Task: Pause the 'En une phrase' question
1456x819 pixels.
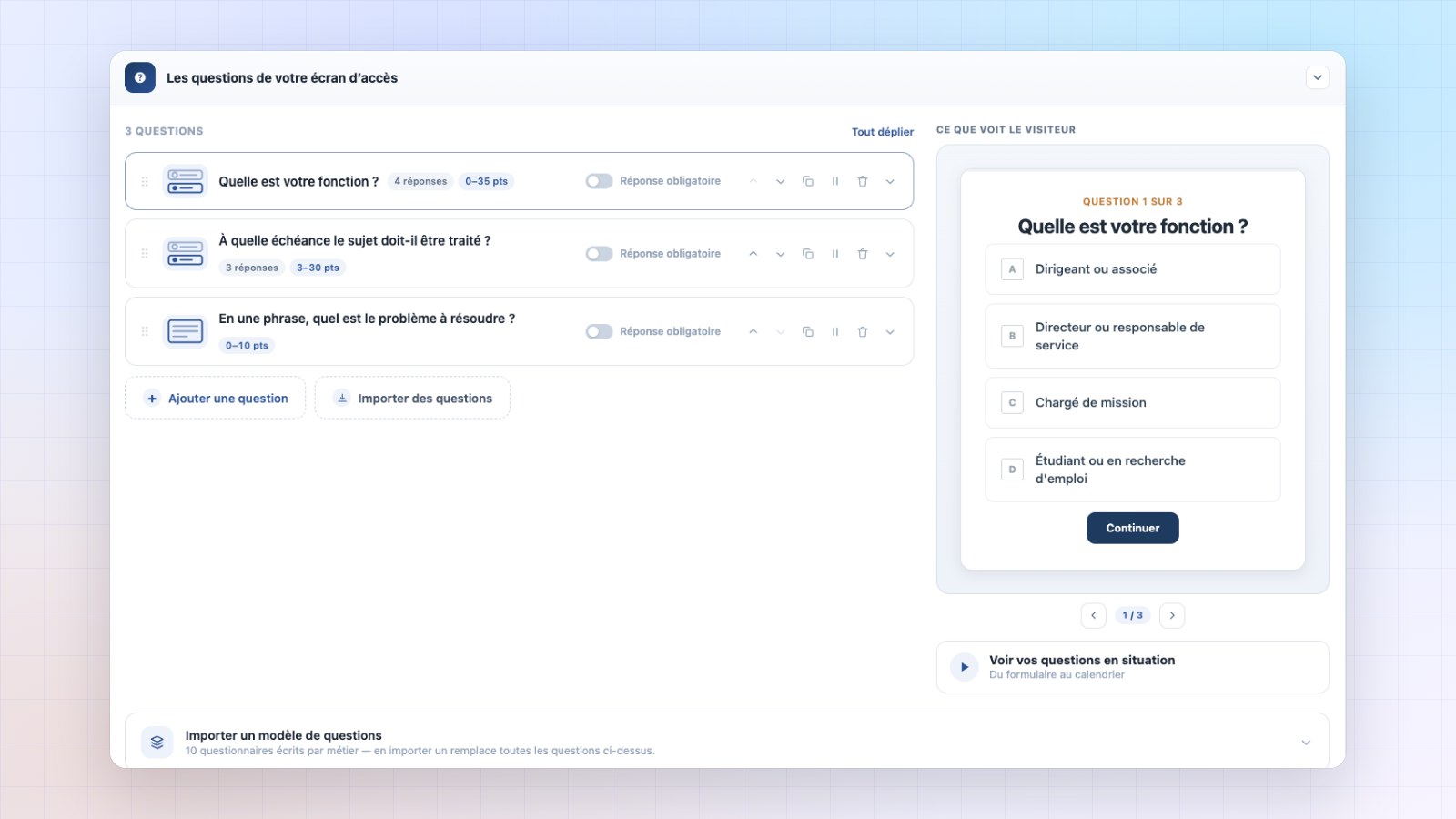Action: [834, 331]
